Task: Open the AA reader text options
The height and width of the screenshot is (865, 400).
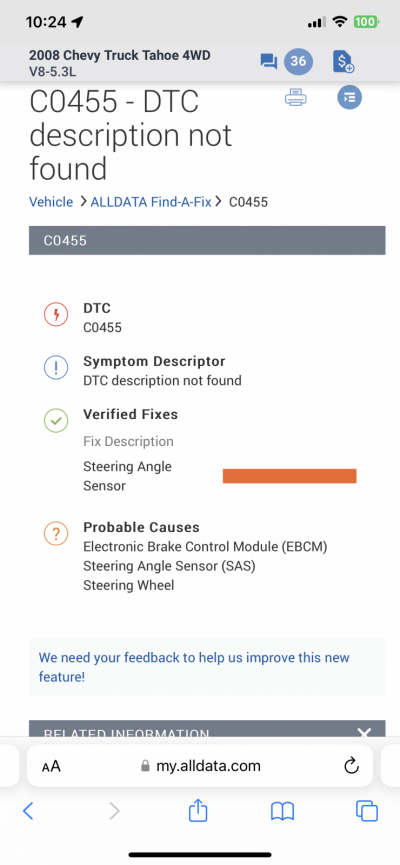Action: pyautogui.click(x=51, y=766)
